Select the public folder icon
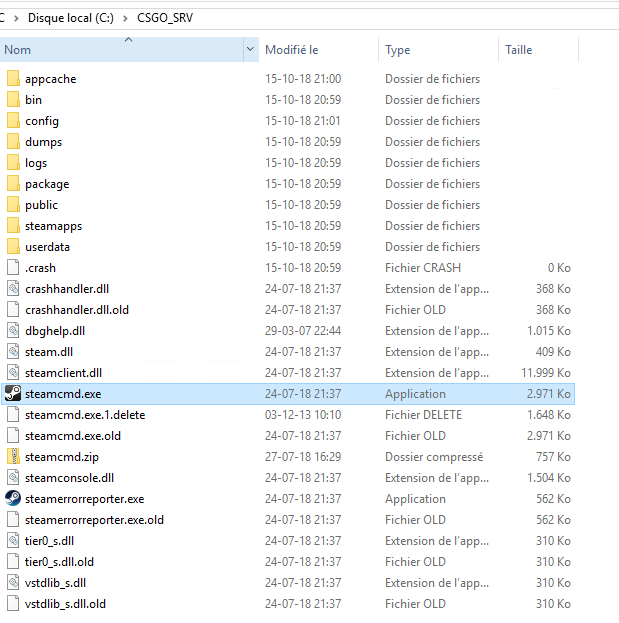This screenshot has height=623, width=619. point(13,205)
